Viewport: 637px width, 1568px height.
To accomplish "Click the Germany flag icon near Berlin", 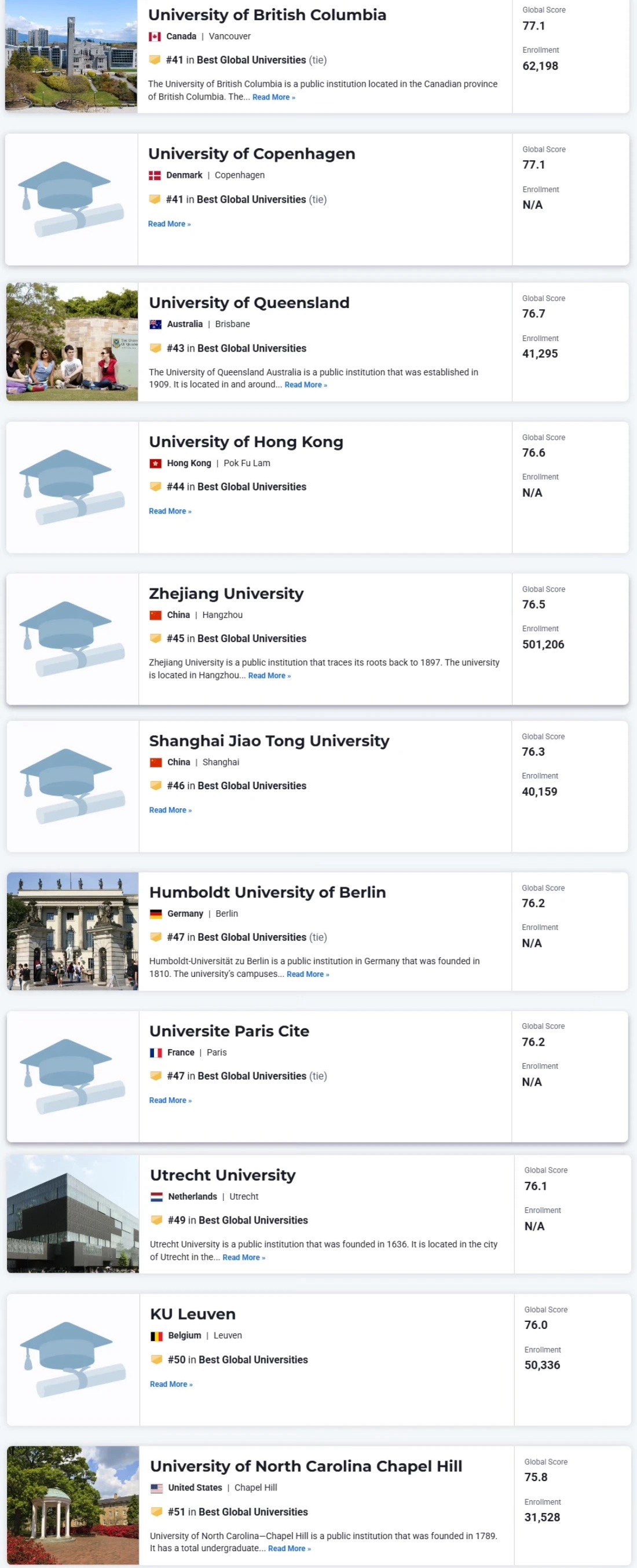I will pyautogui.click(x=156, y=914).
